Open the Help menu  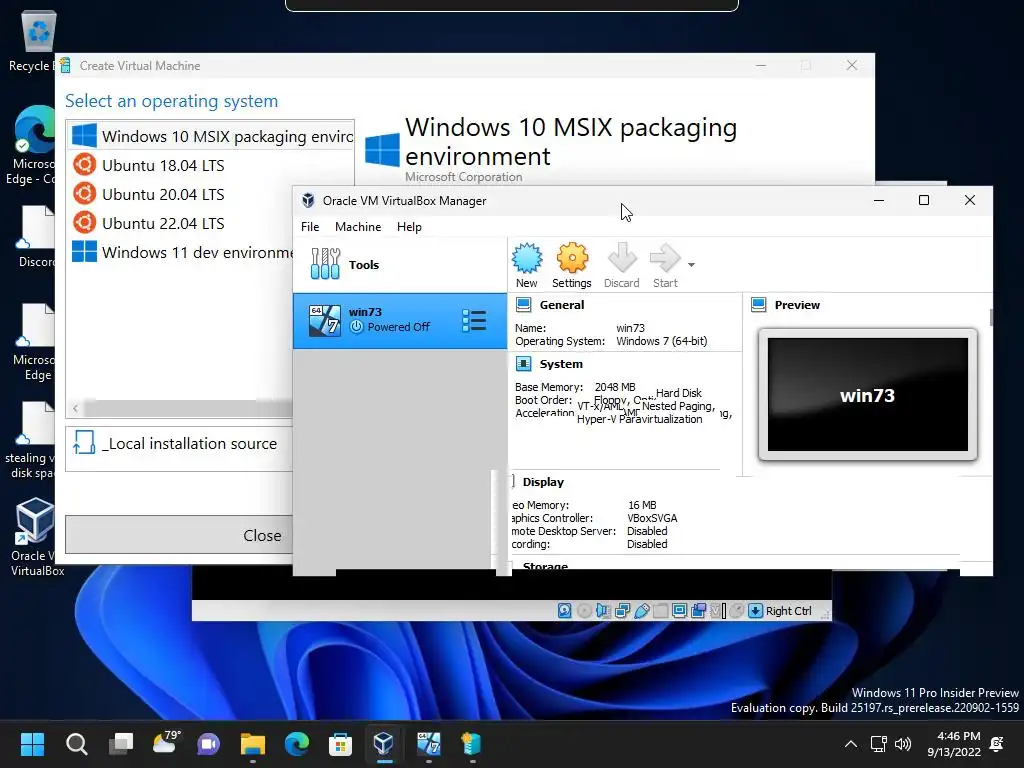tap(409, 227)
